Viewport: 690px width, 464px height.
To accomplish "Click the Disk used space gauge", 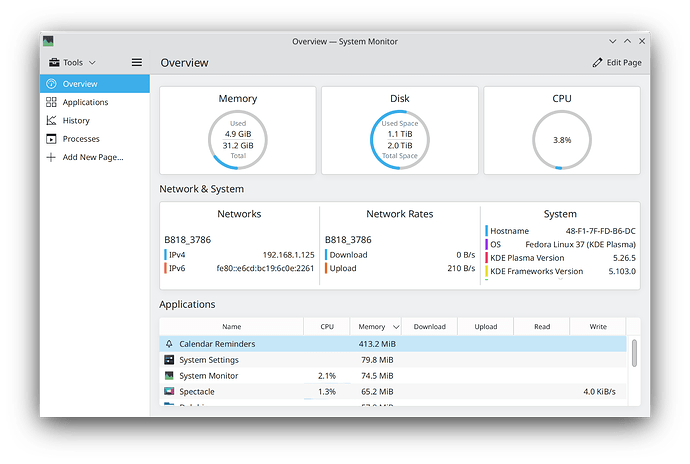I will point(400,140).
